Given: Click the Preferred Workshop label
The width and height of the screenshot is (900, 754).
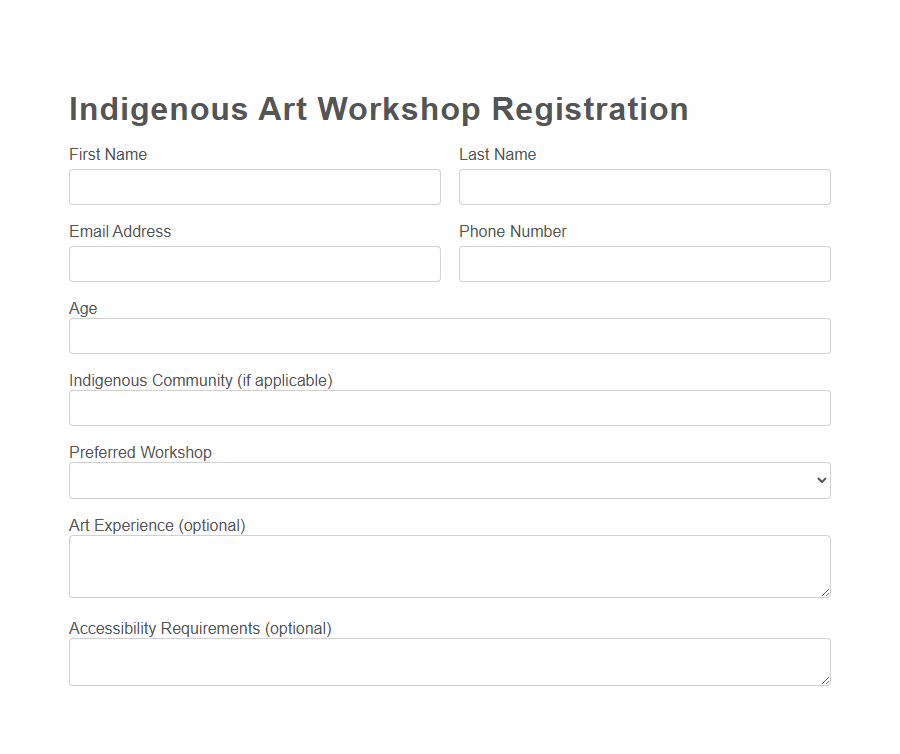Looking at the screenshot, I should coord(140,452).
